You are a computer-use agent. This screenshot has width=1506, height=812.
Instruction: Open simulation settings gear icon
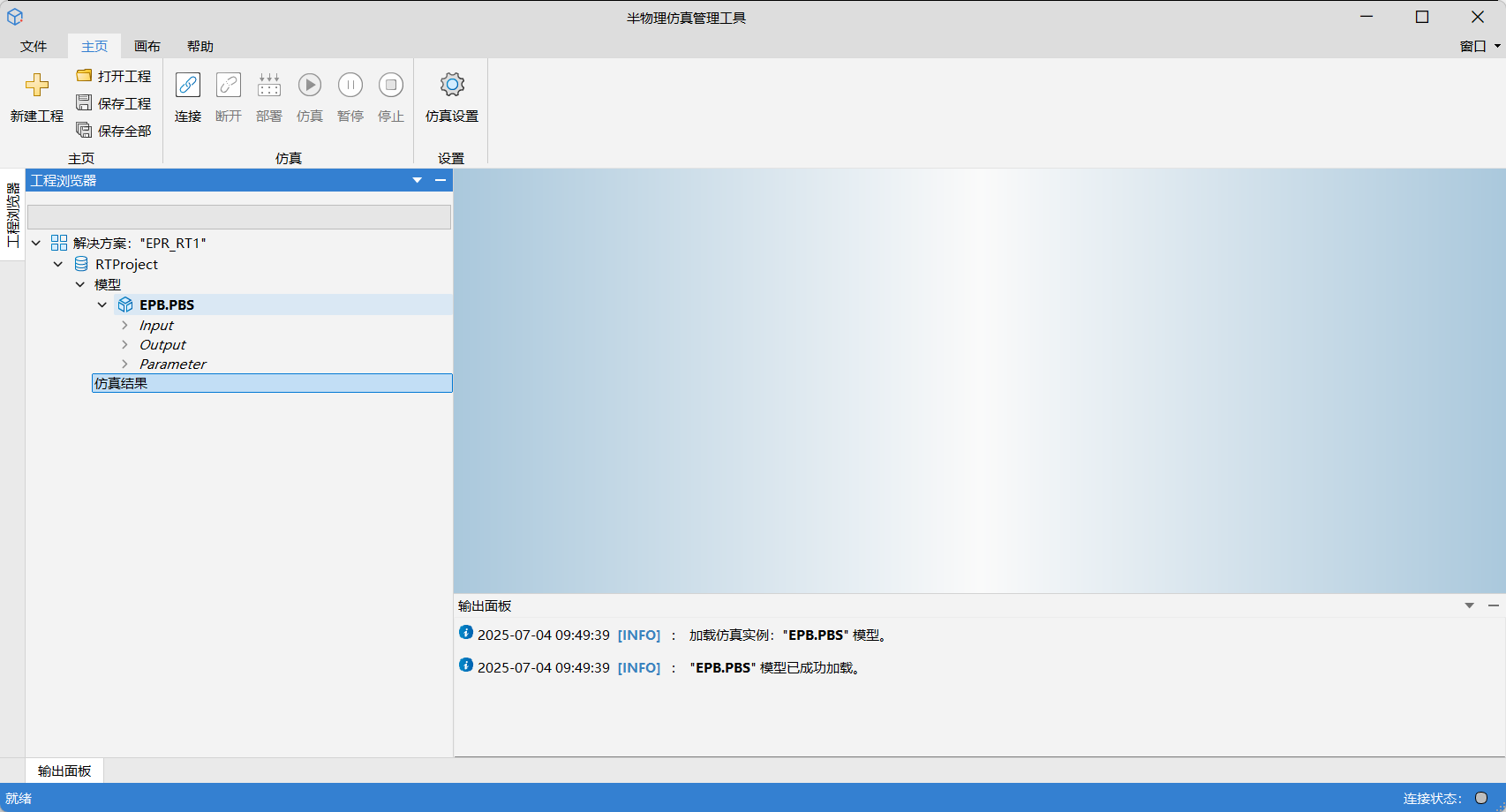tap(452, 85)
